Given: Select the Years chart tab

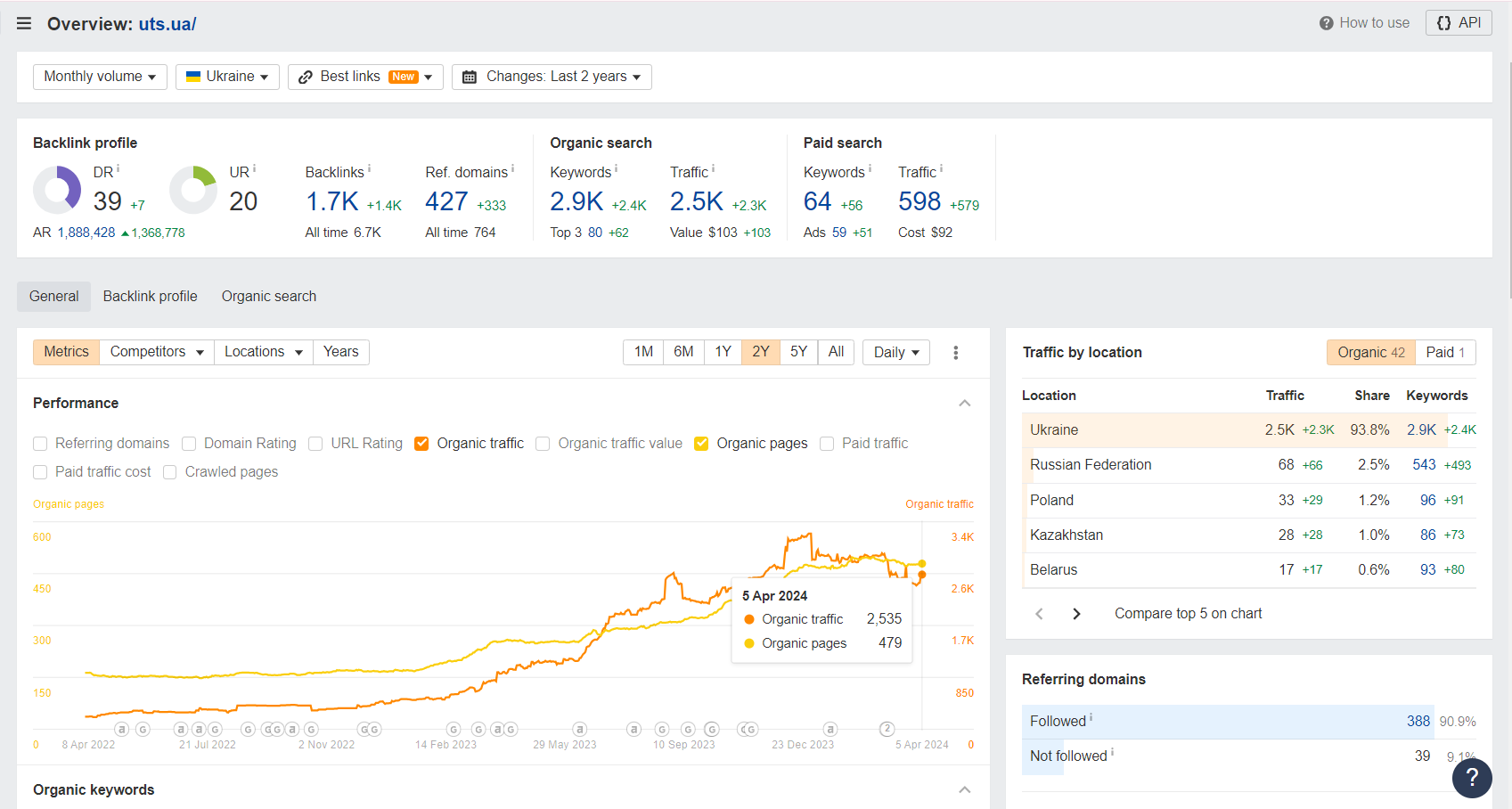Looking at the screenshot, I should (x=341, y=352).
